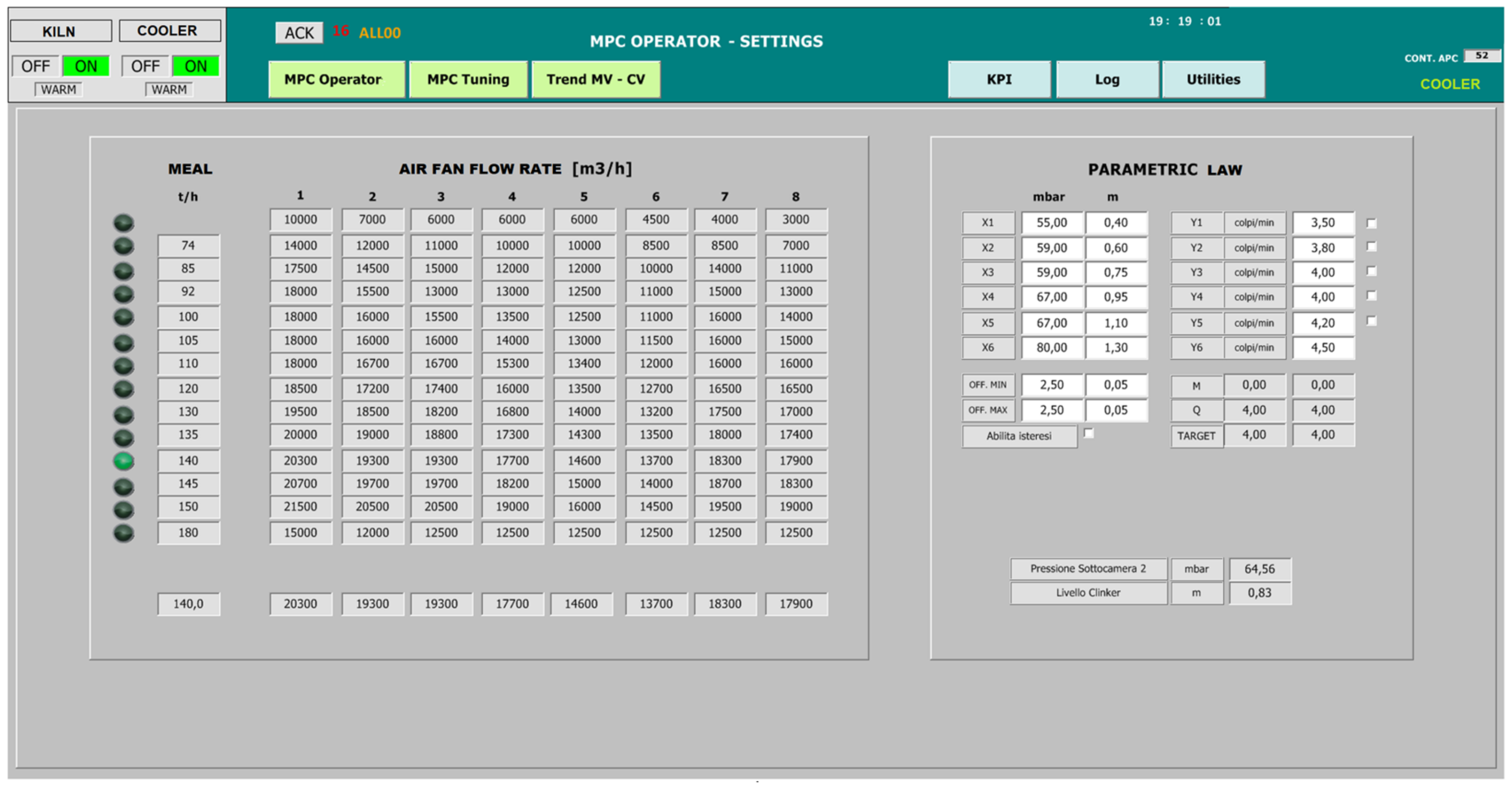This screenshot has height=787, width=1512.
Task: Open the Utilities page
Action: click(x=1213, y=79)
